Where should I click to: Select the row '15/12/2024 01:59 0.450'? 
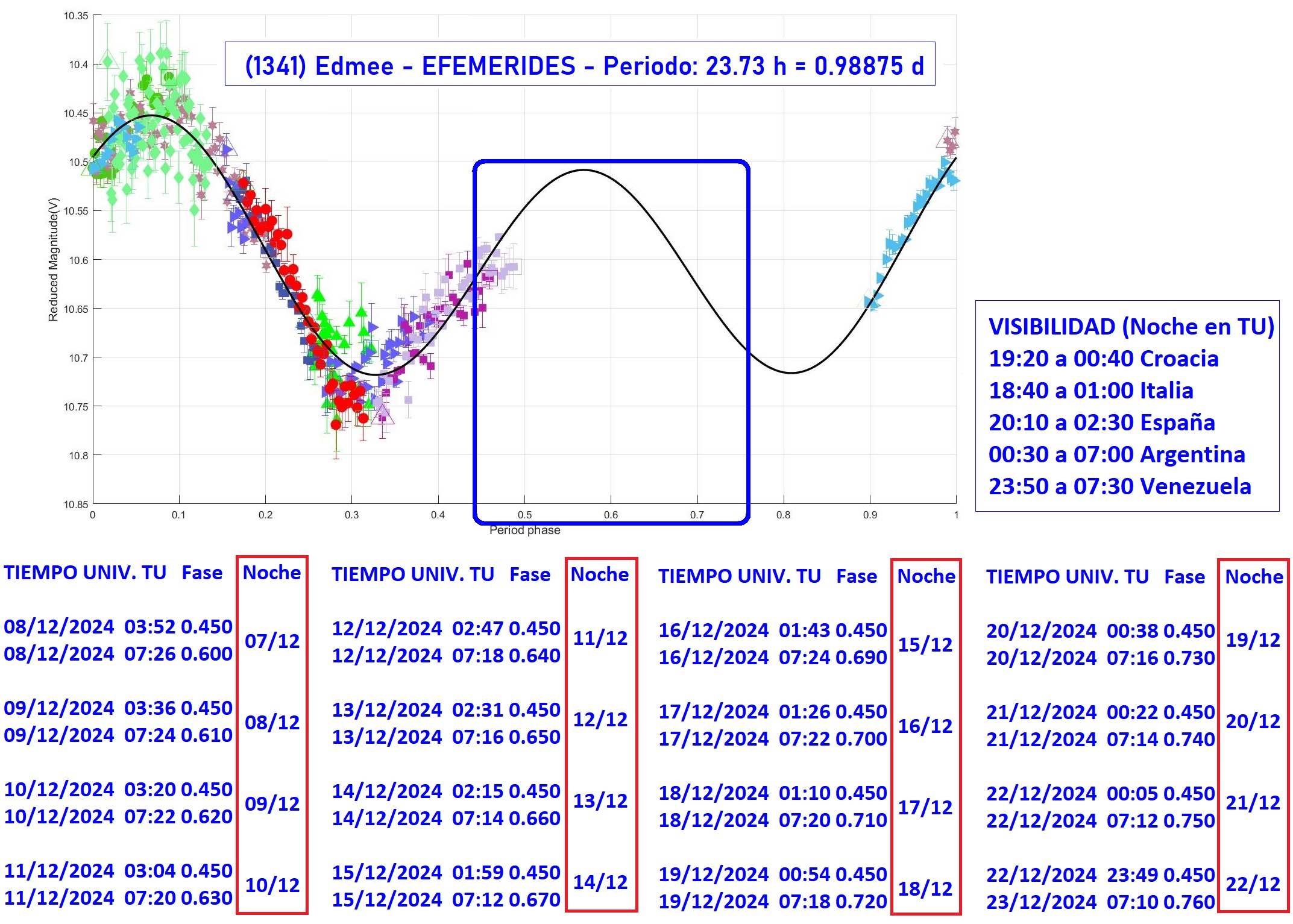[x=446, y=873]
